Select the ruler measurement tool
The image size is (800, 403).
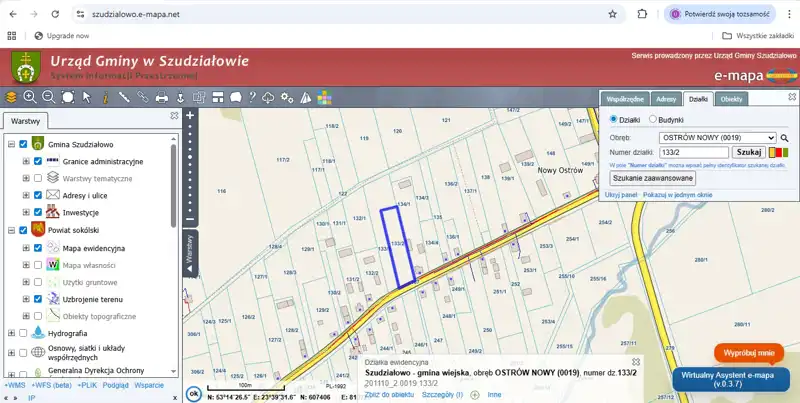(x=124, y=97)
